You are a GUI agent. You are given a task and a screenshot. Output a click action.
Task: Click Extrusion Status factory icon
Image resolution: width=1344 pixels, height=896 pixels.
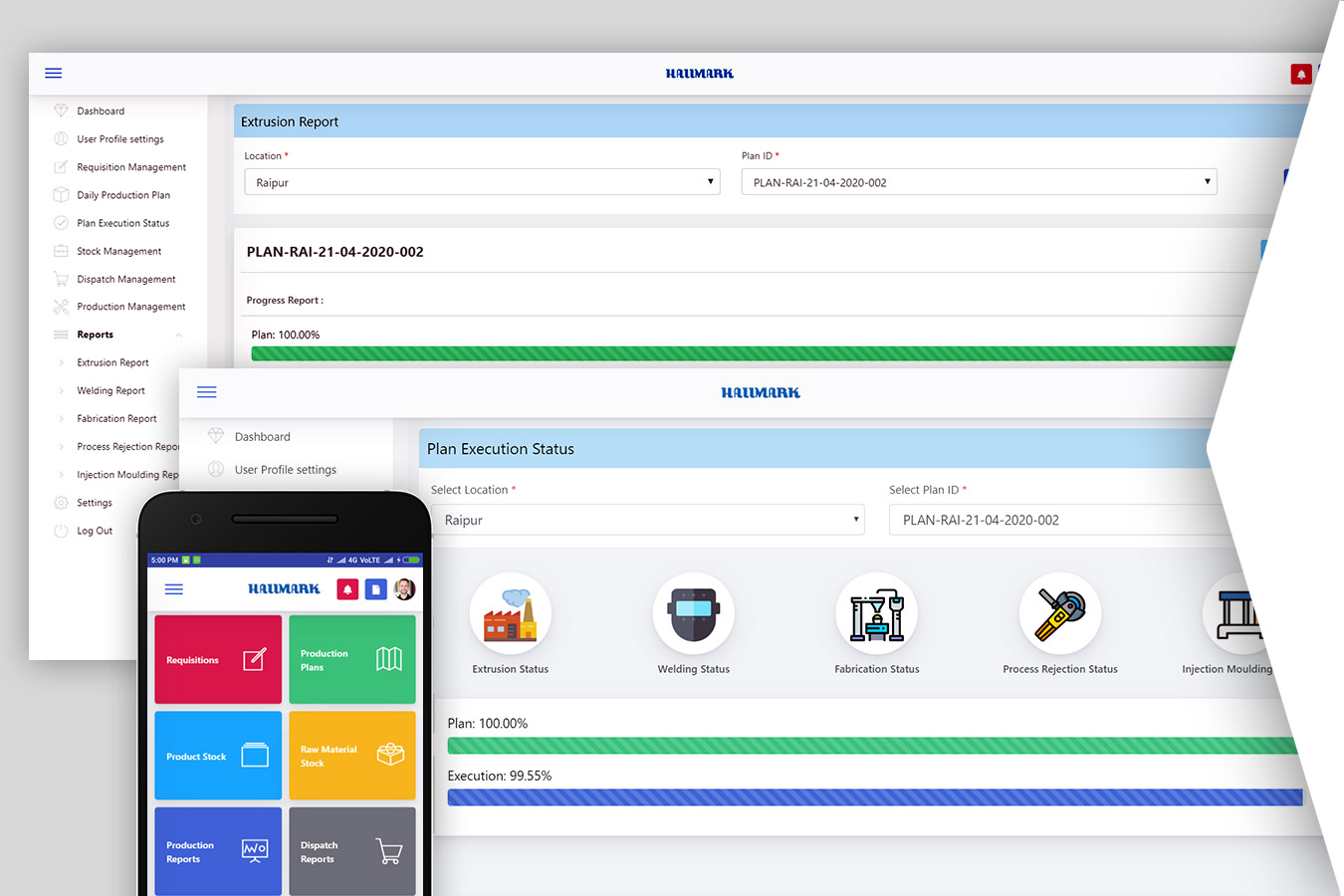point(511,613)
